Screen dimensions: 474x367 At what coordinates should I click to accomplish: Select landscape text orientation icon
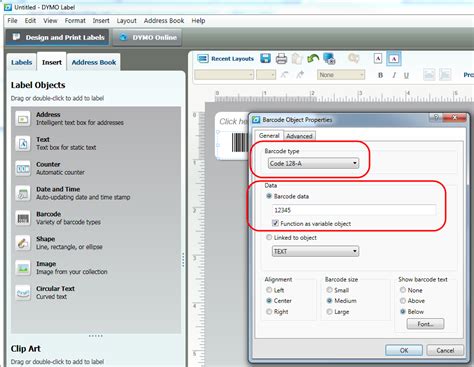tap(394, 59)
